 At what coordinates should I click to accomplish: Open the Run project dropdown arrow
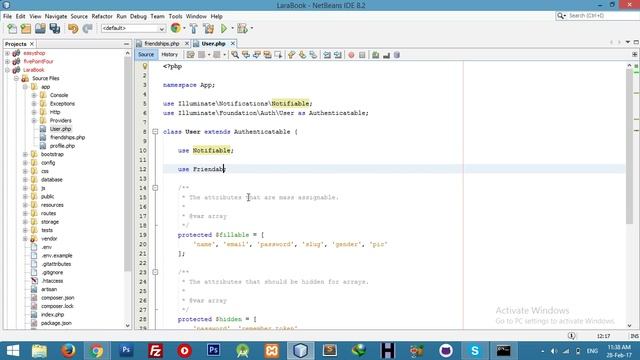[232, 28]
